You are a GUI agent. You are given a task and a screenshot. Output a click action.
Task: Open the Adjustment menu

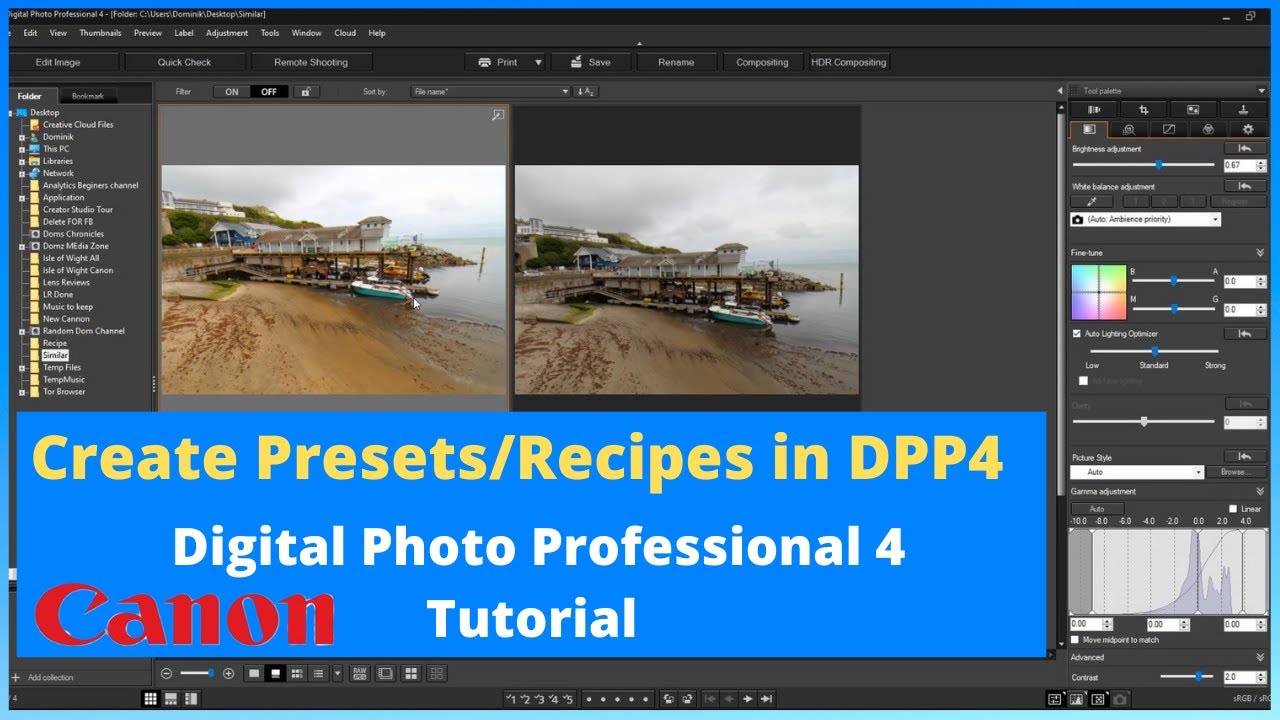[227, 33]
